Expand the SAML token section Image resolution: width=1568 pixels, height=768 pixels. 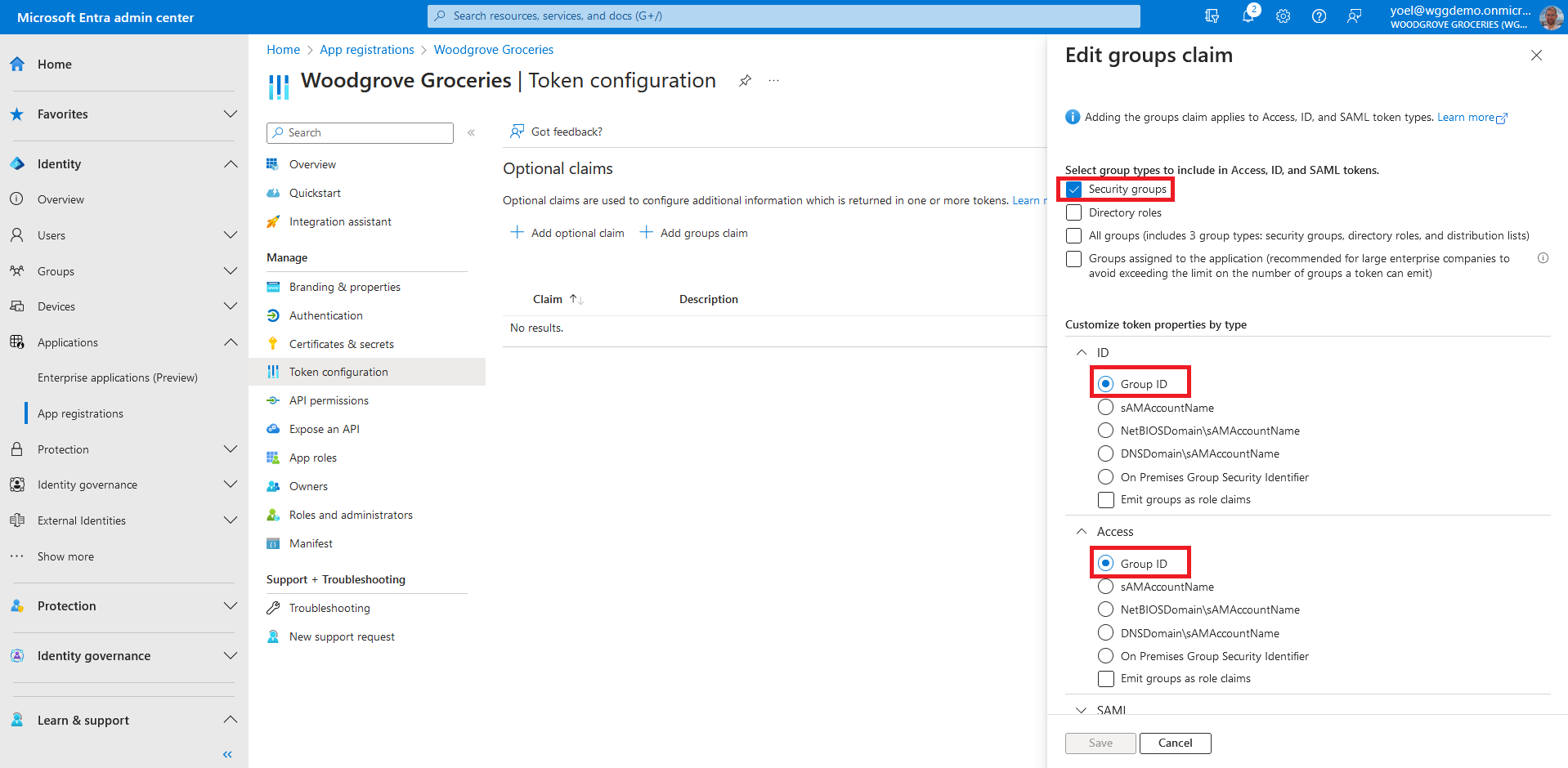click(1082, 710)
